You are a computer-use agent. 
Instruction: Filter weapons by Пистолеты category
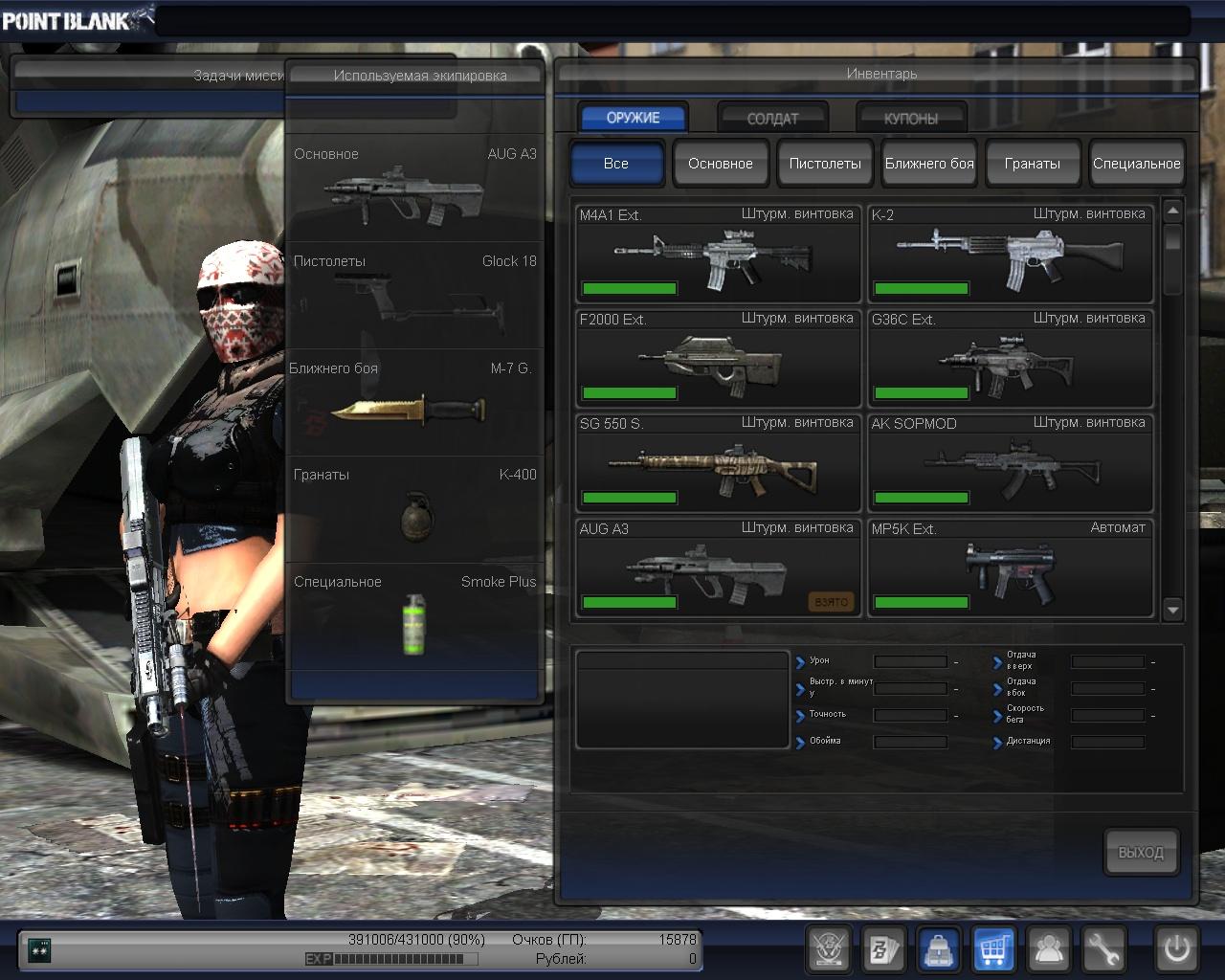824,164
